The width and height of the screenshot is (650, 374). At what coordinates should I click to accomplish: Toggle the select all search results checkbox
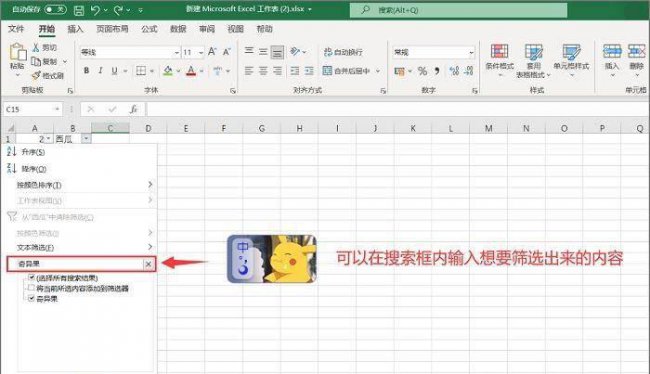point(32,277)
